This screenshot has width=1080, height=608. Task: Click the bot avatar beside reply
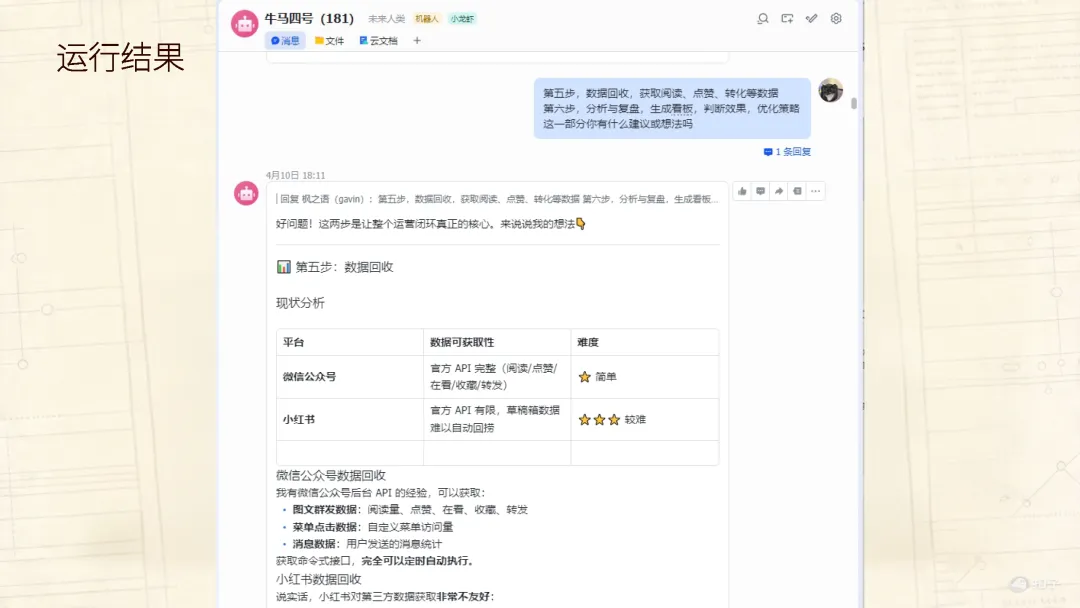pyautogui.click(x=246, y=193)
